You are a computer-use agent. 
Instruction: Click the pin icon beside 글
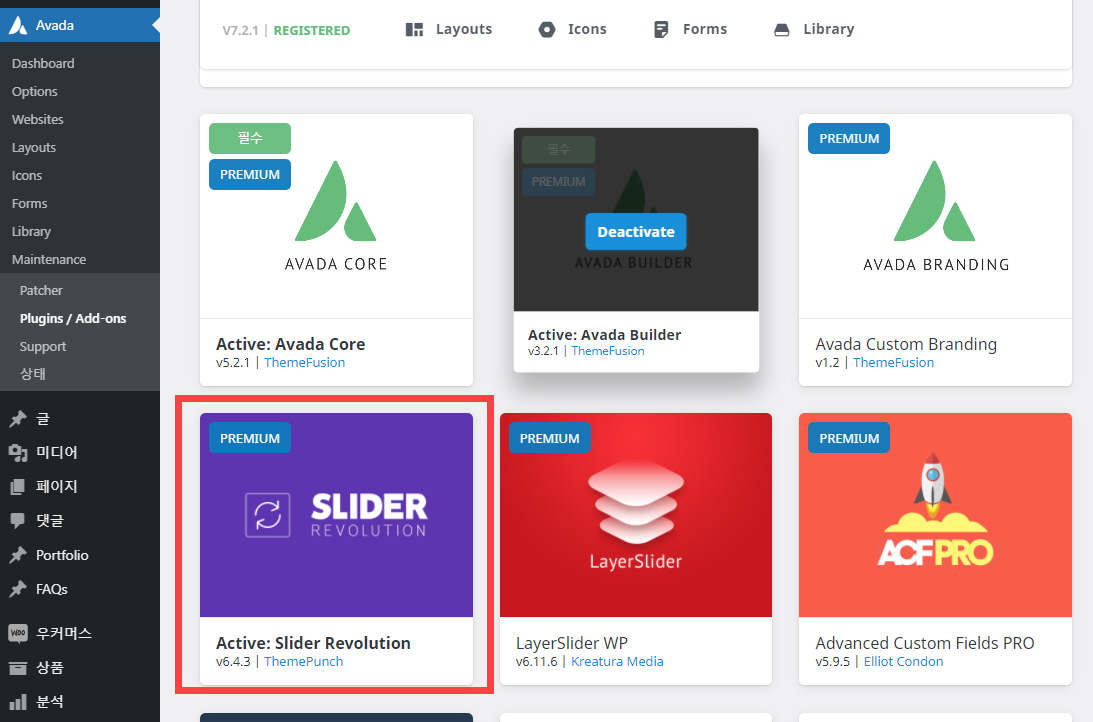coord(18,419)
